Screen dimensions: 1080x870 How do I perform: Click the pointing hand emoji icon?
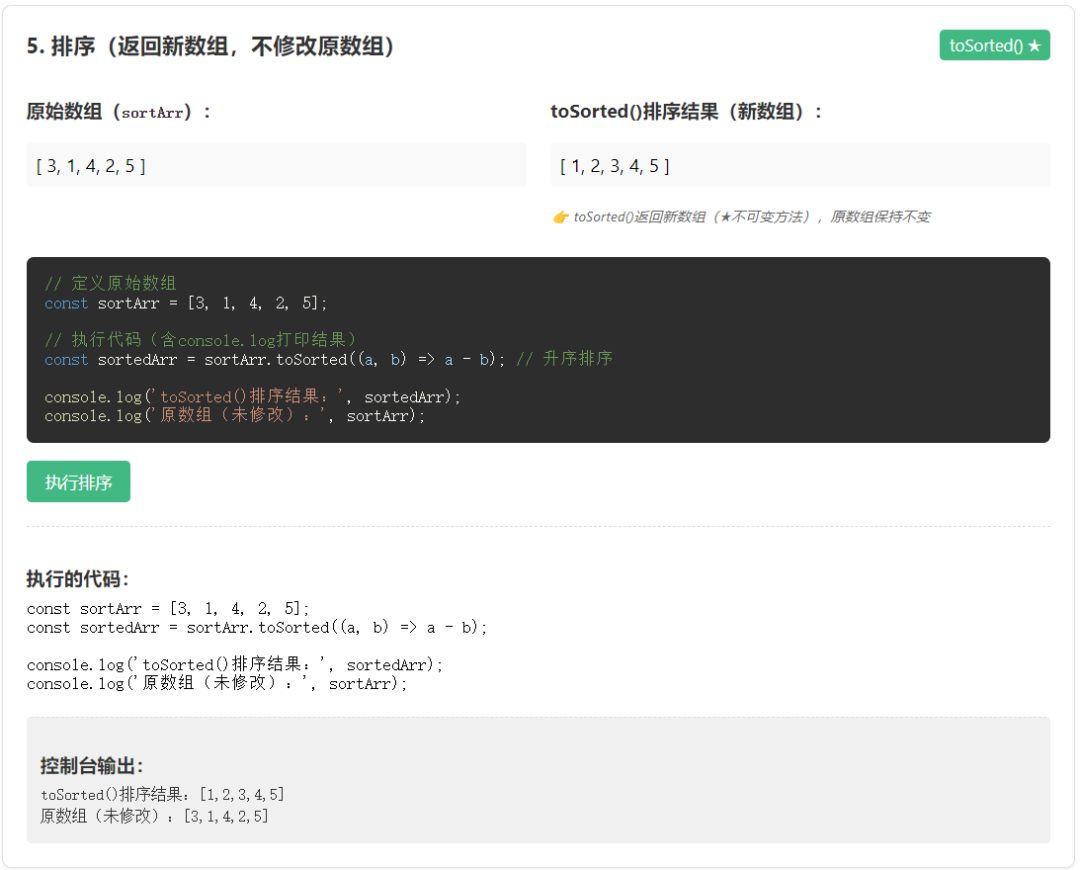(x=561, y=218)
